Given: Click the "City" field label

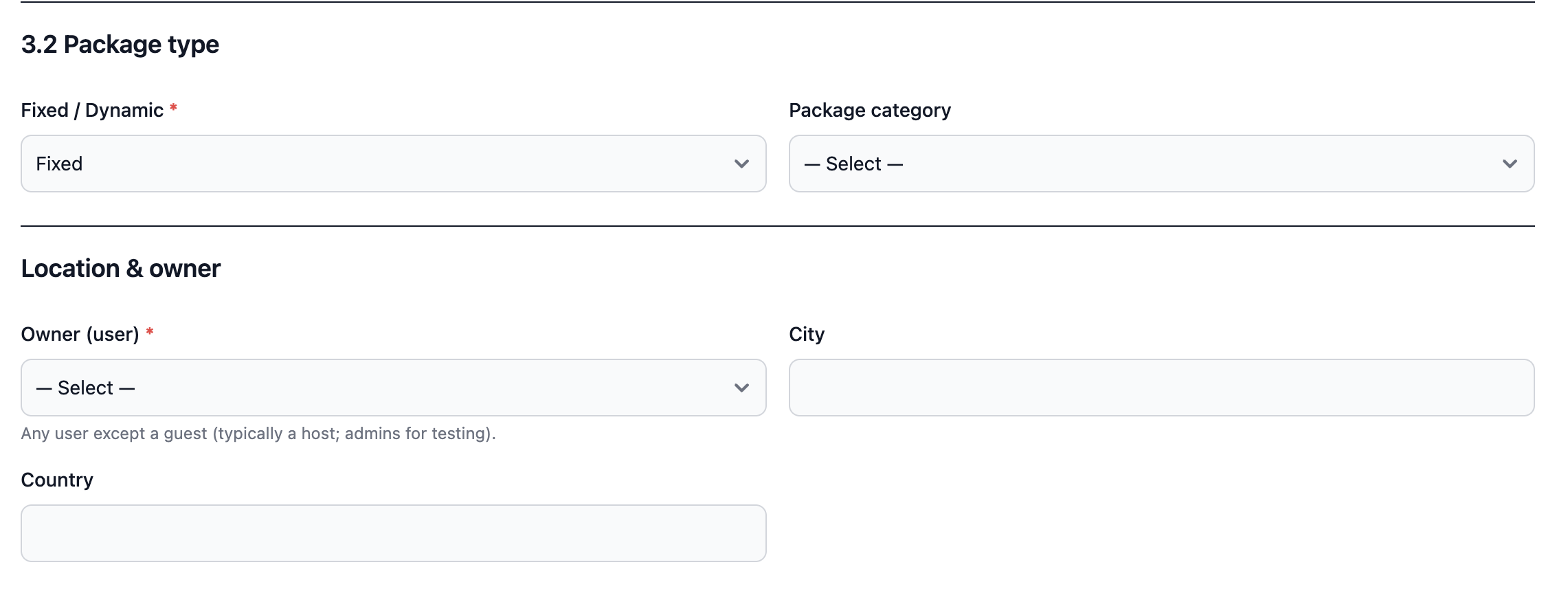Looking at the screenshot, I should (806, 334).
